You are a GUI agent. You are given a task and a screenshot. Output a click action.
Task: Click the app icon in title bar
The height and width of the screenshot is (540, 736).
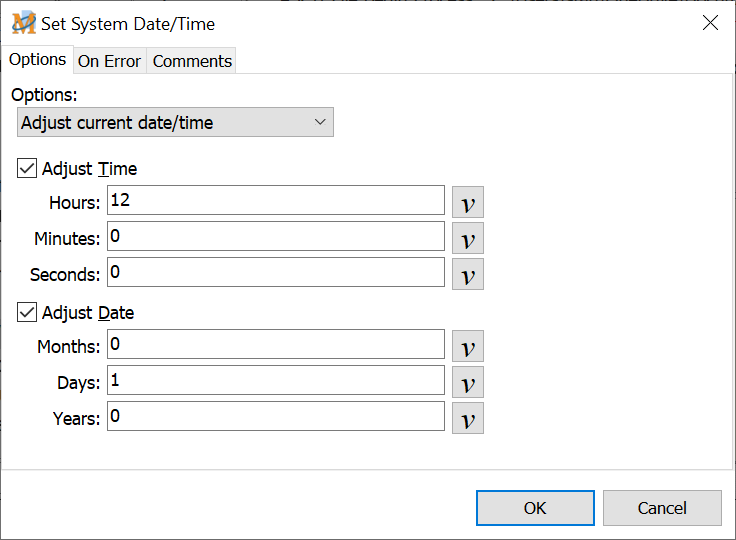[x=23, y=23]
